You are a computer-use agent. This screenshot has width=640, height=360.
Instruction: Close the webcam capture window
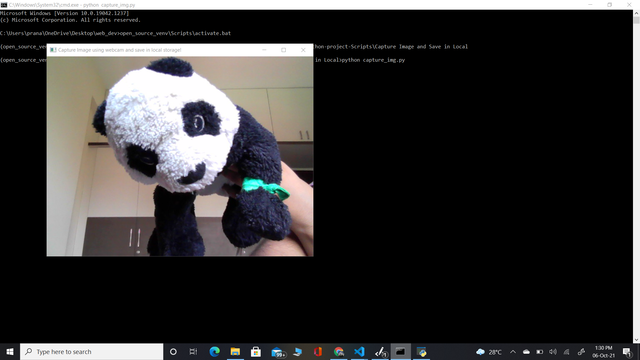coord(303,50)
